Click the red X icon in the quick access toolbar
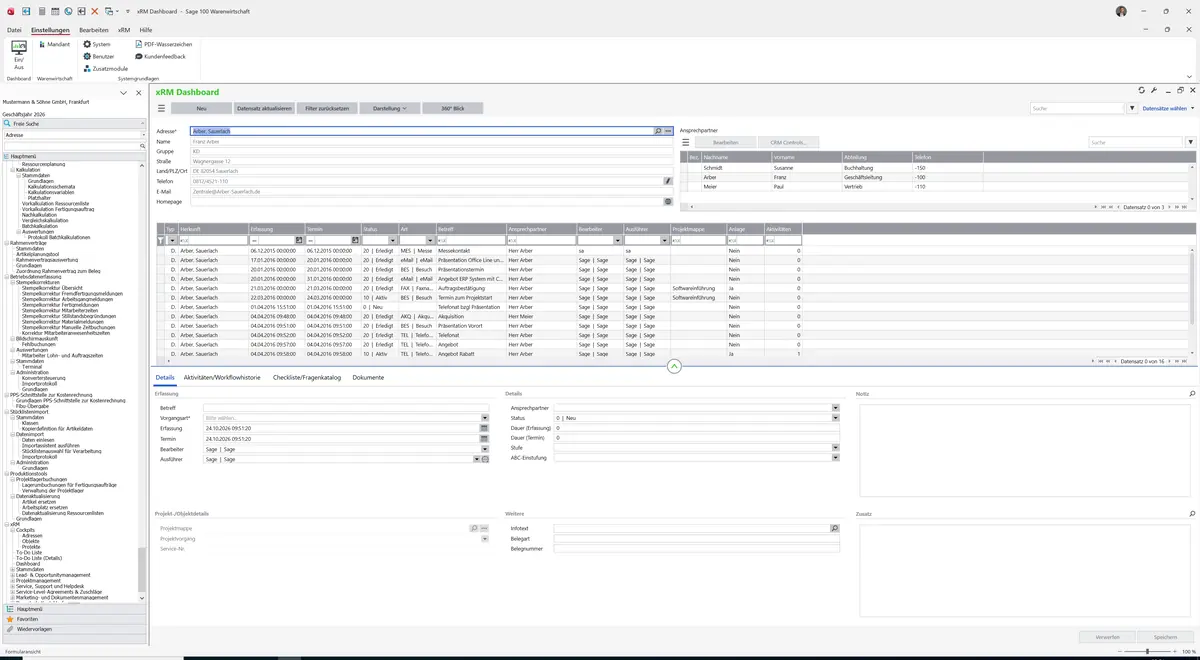This screenshot has height=660, width=1200. pos(95,10)
